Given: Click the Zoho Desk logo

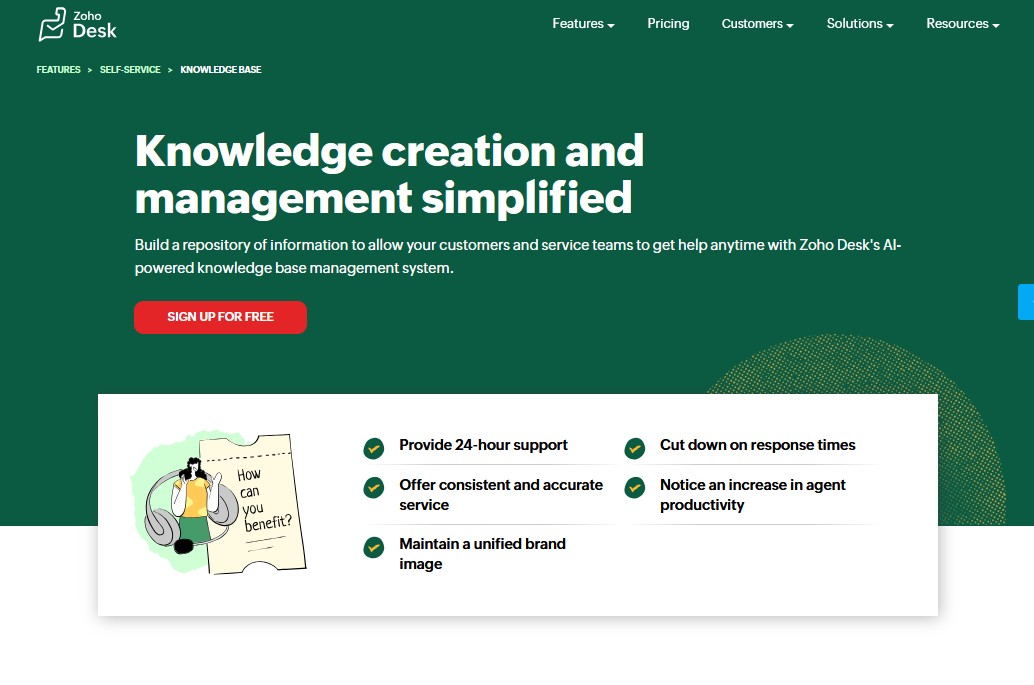Looking at the screenshot, I should coord(77,24).
